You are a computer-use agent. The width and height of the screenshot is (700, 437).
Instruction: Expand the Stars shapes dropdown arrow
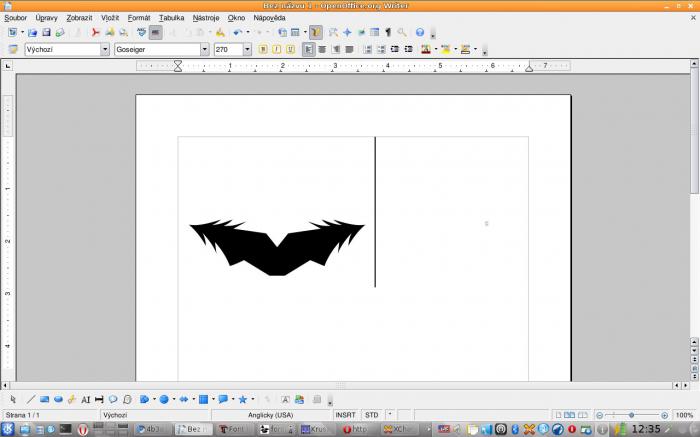252,400
